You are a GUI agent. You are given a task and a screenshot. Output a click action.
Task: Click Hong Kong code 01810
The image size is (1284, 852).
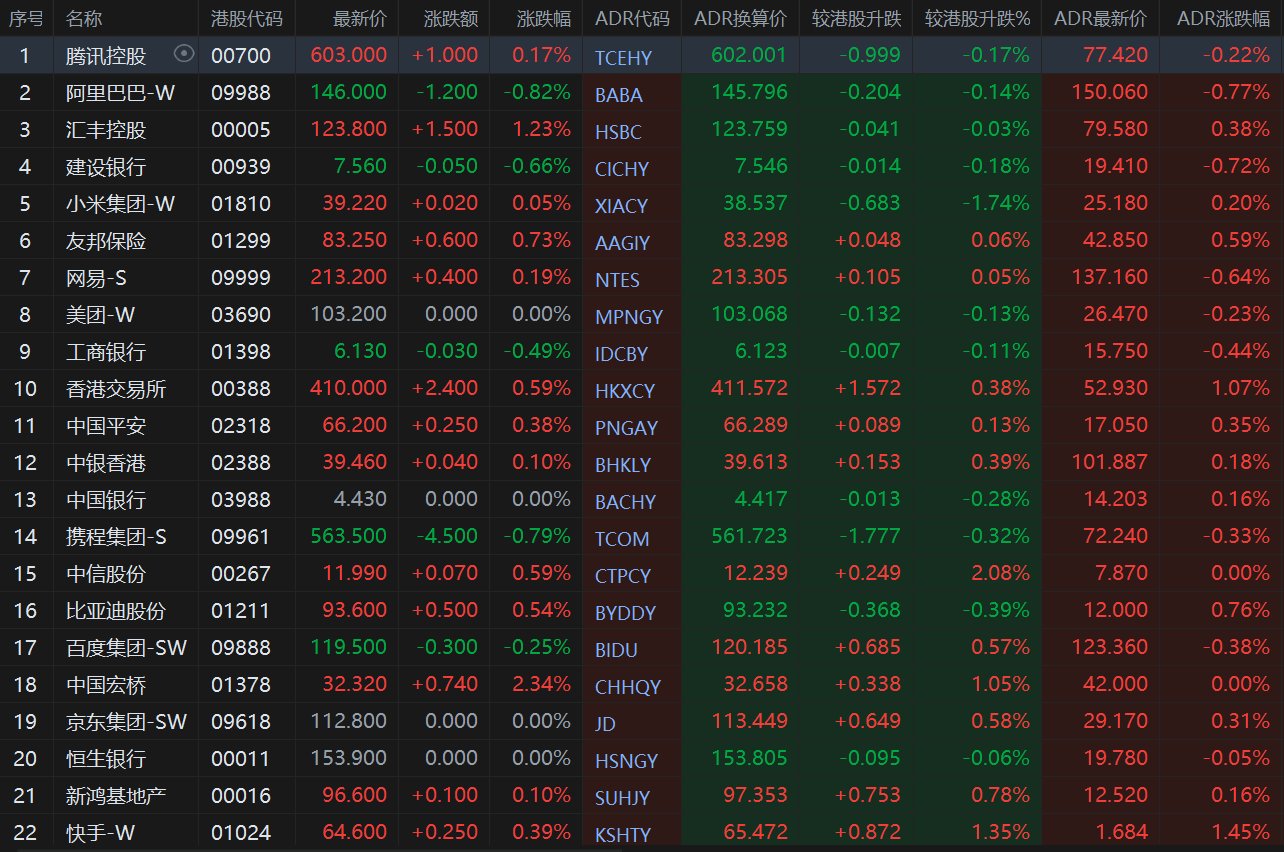click(241, 204)
